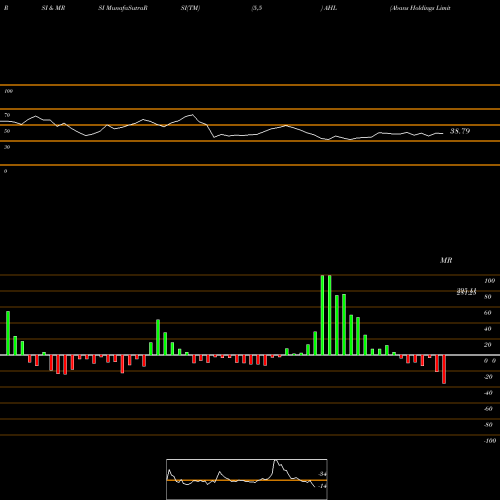Click the RSI axis label 70

(x=7, y=115)
